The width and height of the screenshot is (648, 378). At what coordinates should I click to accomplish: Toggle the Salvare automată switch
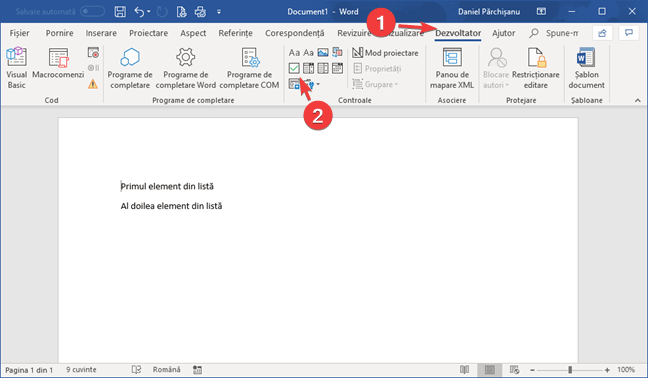pos(93,12)
